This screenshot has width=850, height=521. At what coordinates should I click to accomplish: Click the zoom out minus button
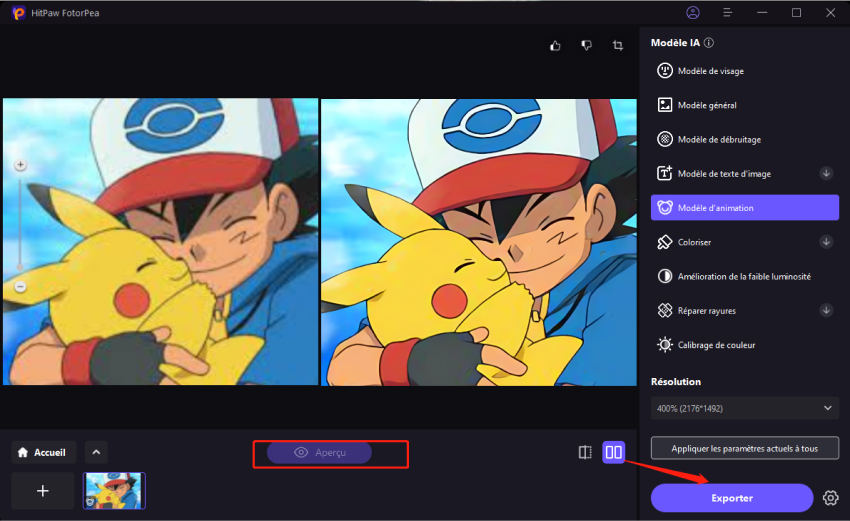coord(21,286)
